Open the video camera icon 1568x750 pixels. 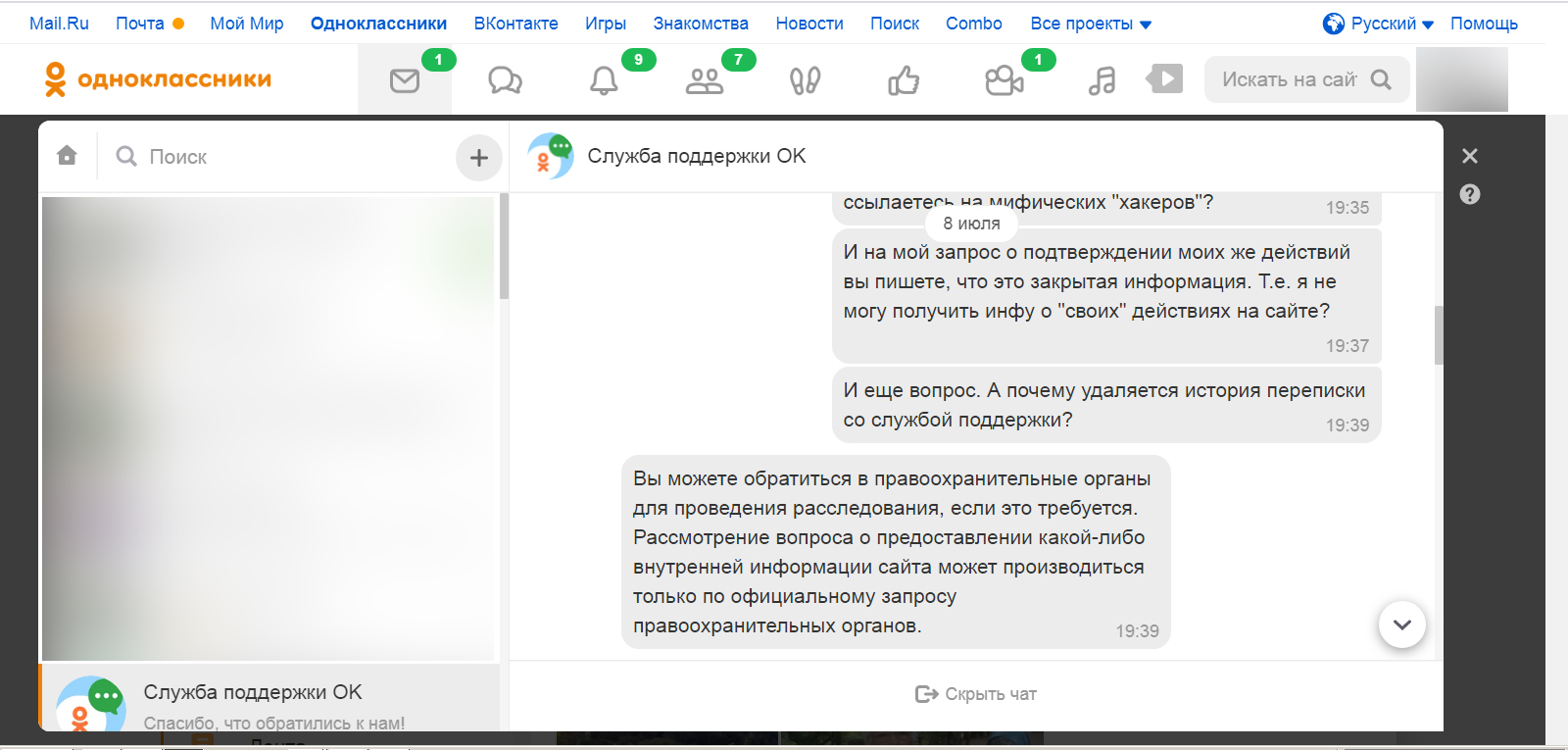pos(1004,80)
